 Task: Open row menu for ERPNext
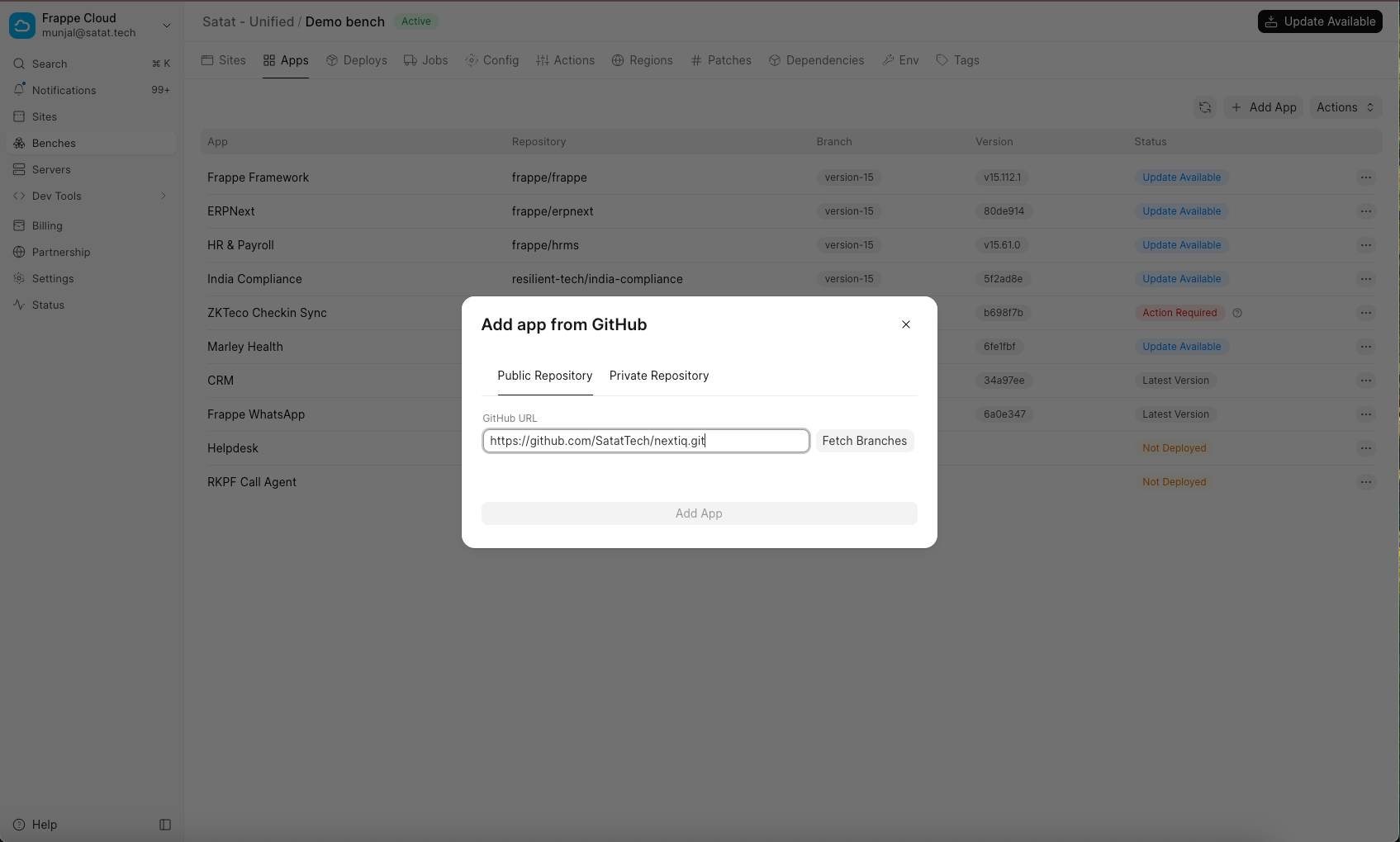click(1366, 211)
